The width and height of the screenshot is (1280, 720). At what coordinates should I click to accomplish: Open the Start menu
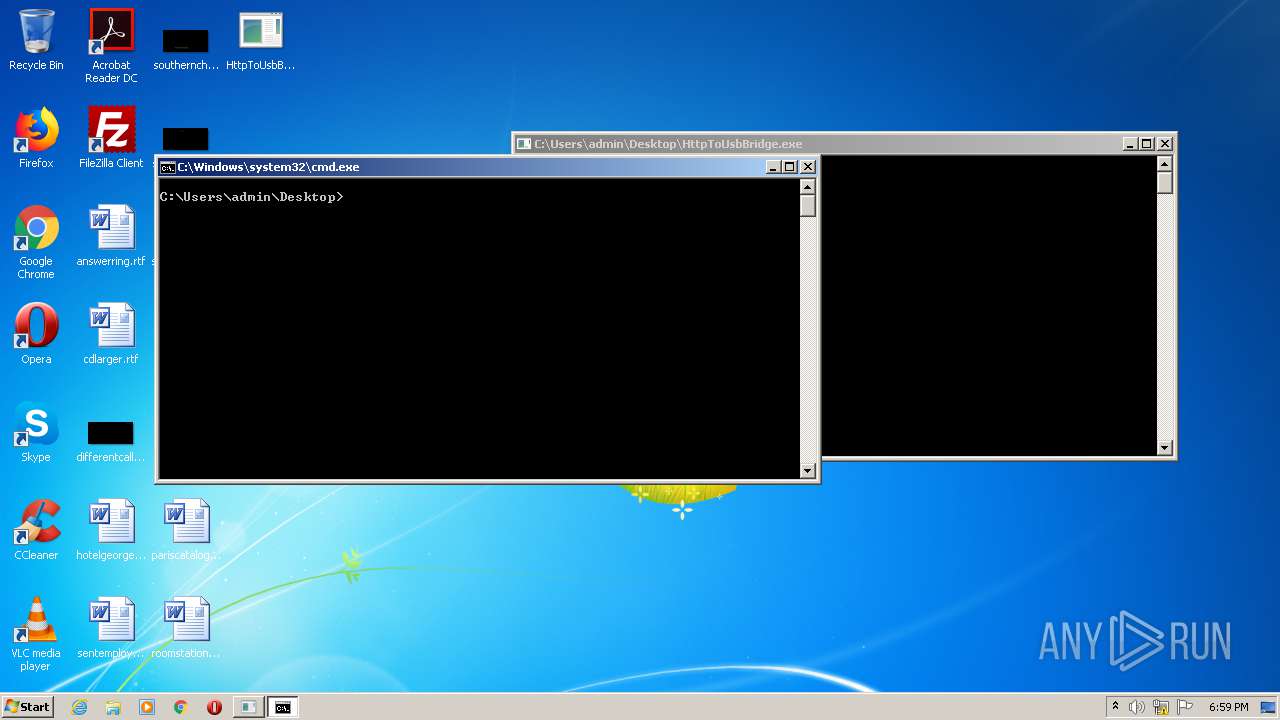[x=28, y=707]
